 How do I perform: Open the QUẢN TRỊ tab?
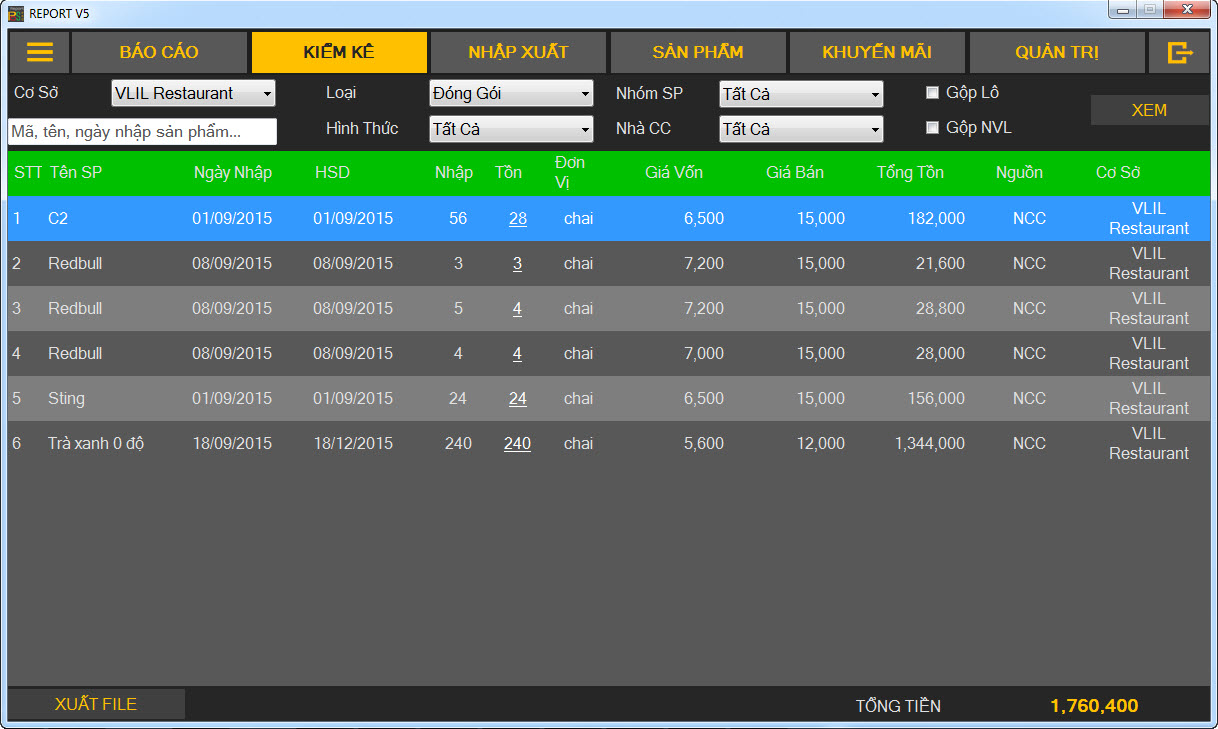tap(1057, 53)
